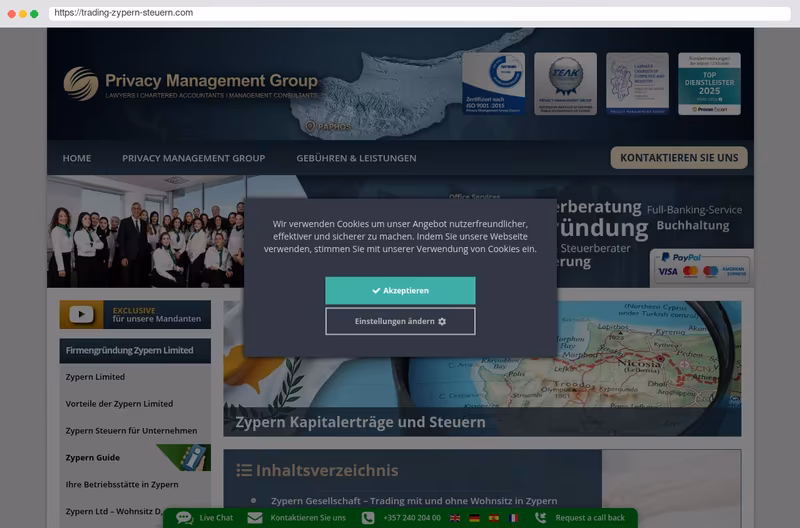Image resolution: width=800 pixels, height=528 pixels.
Task: Click the envelope icon in bottom bar
Action: 255,518
